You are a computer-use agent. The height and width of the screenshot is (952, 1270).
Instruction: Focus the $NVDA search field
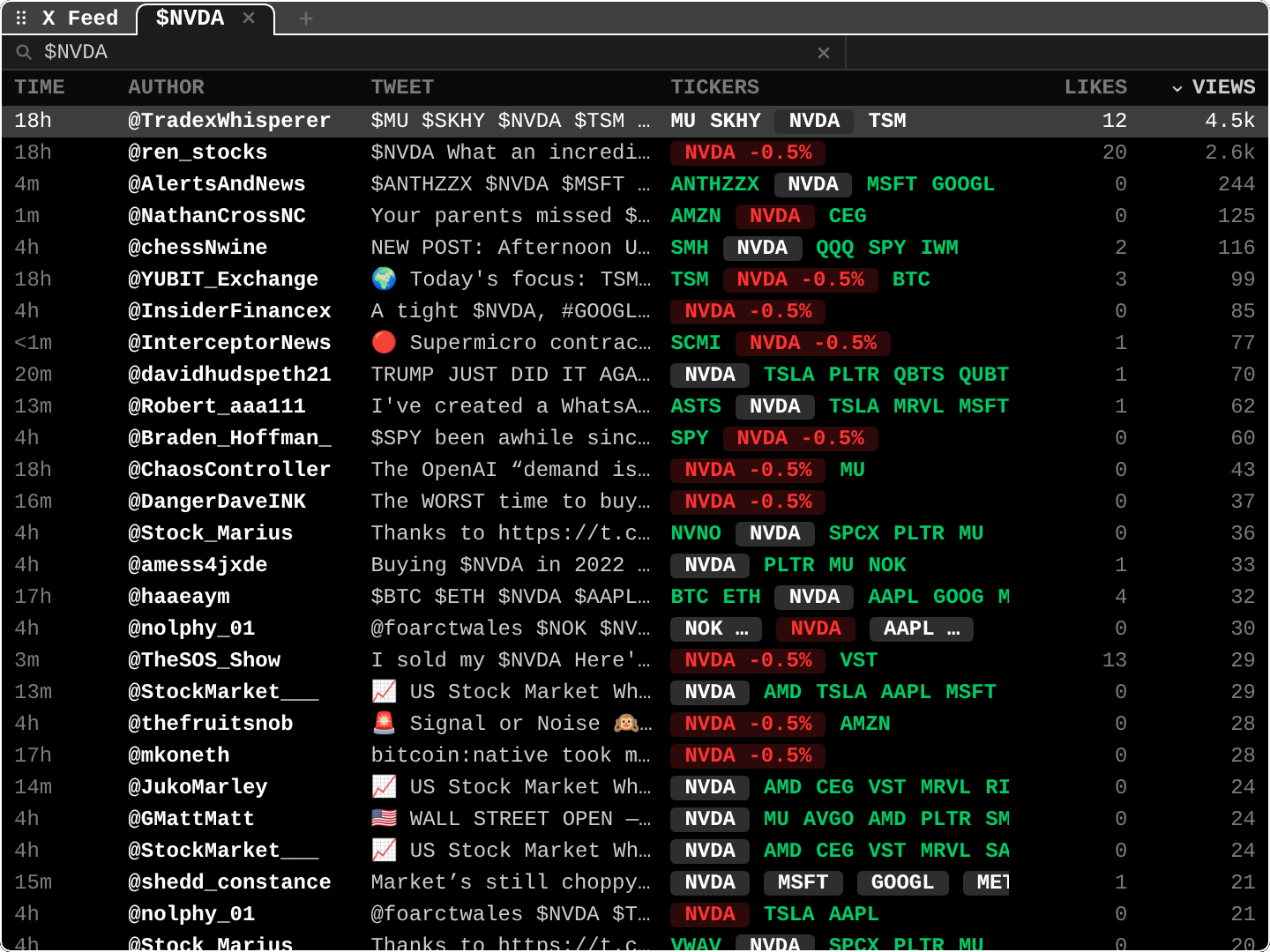tap(423, 52)
